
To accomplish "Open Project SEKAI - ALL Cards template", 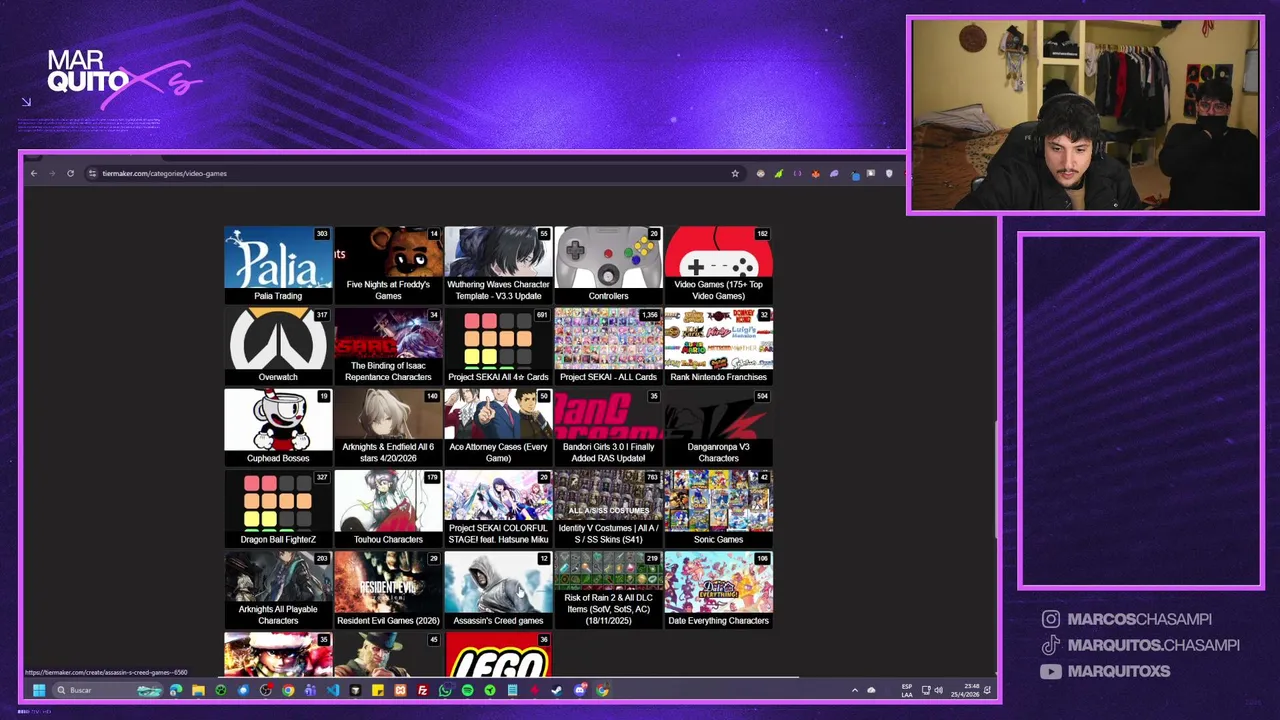I will [x=608, y=346].
